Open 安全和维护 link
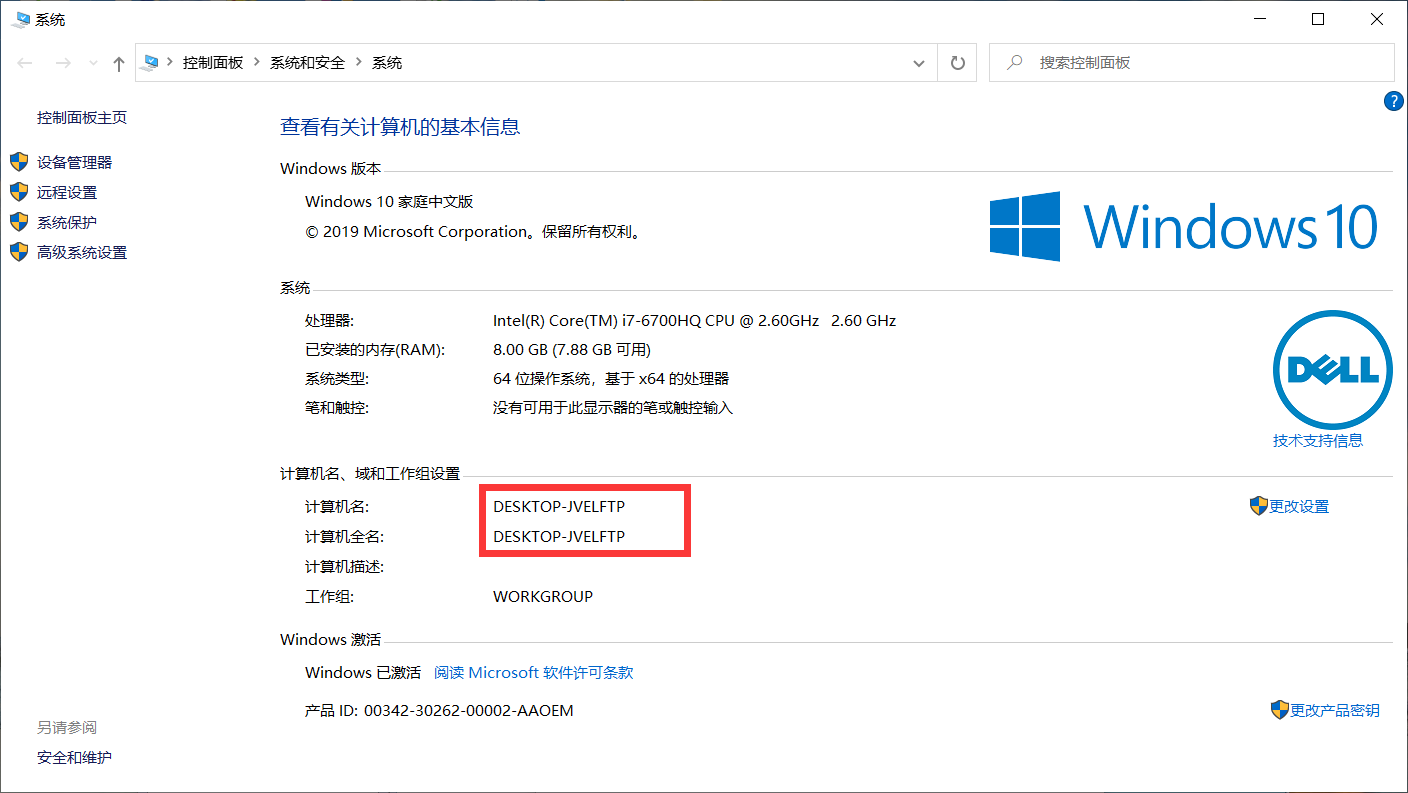 point(74,757)
